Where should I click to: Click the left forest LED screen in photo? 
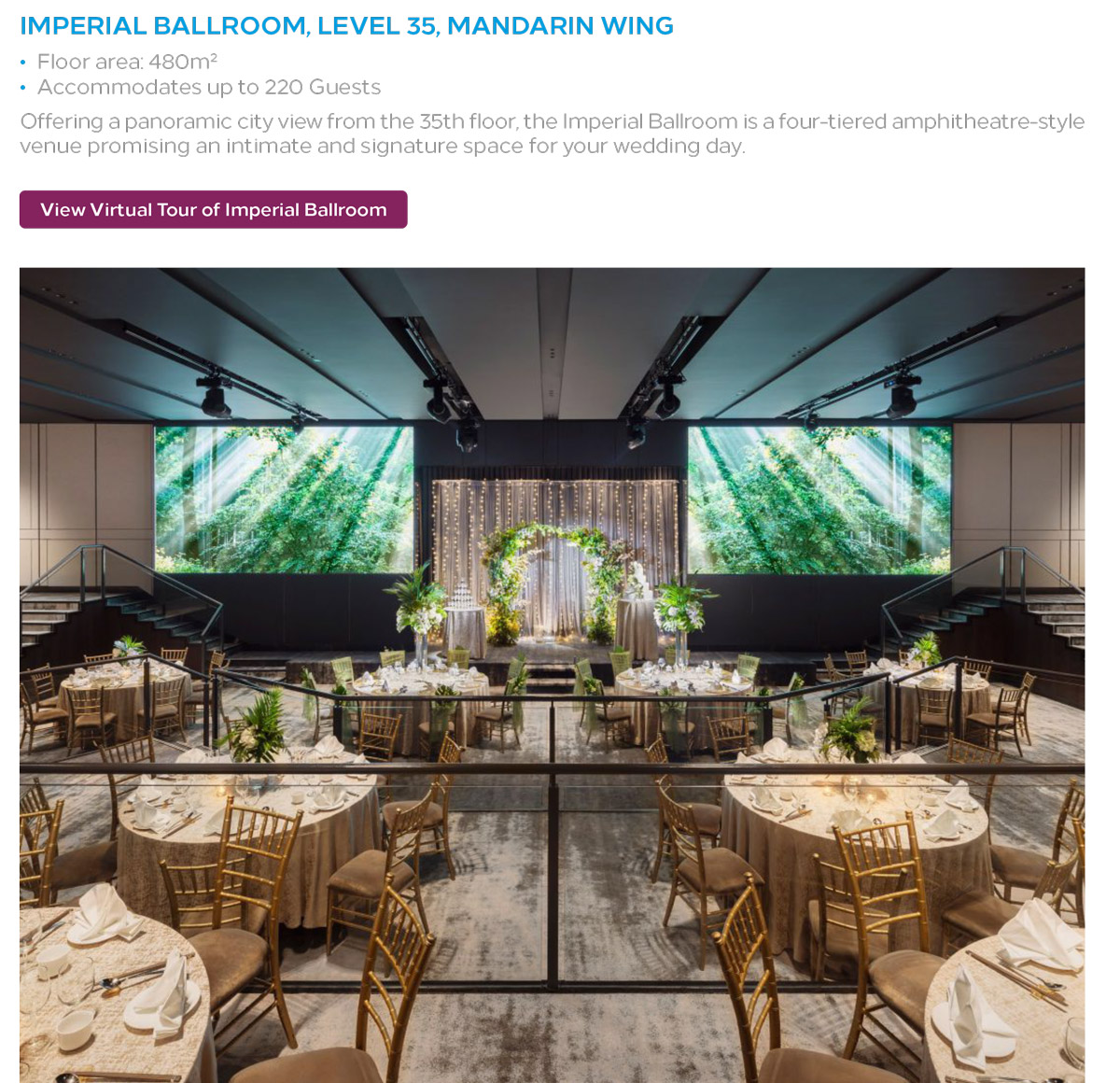point(285,499)
